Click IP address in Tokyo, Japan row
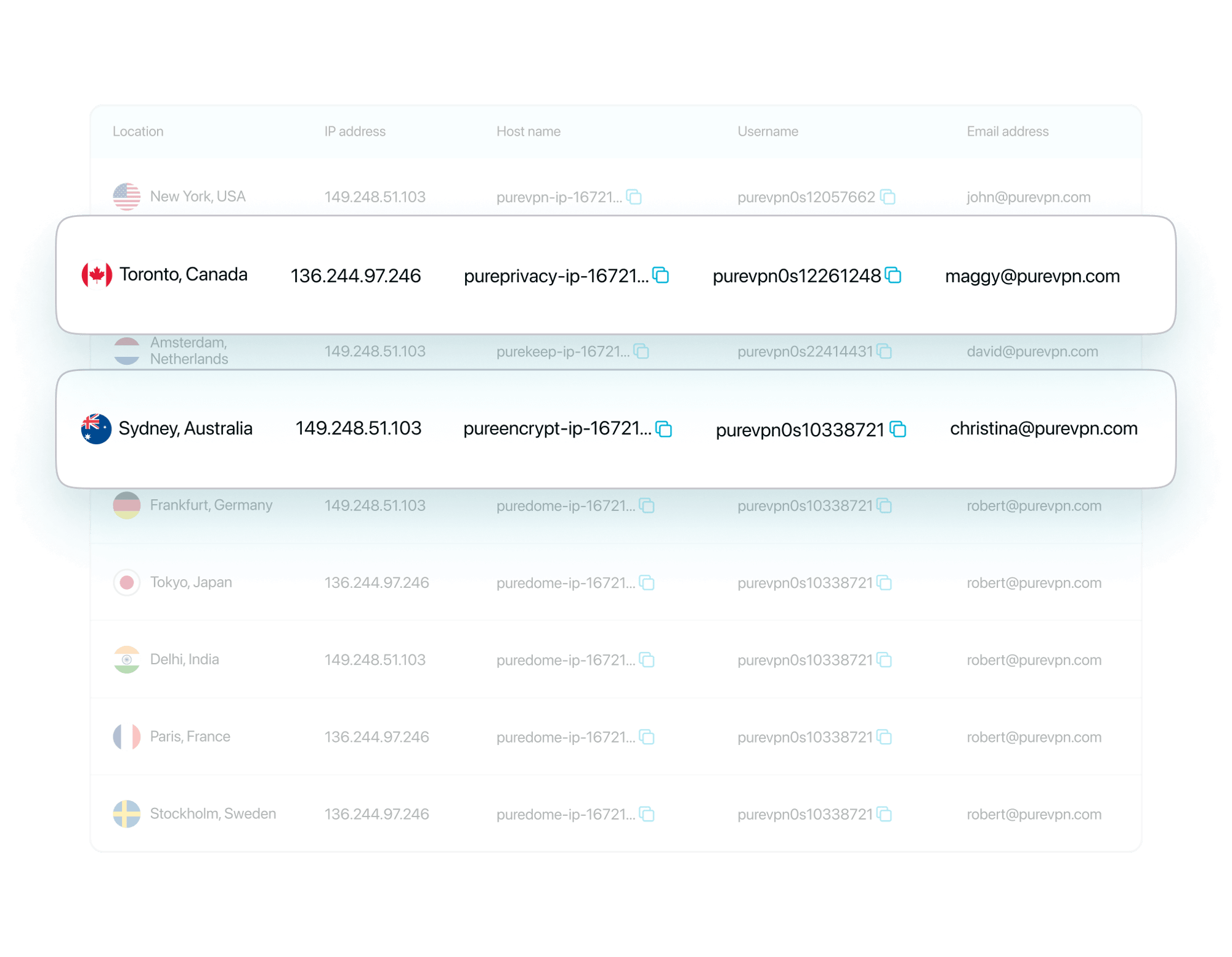1232x957 pixels. pos(376,583)
